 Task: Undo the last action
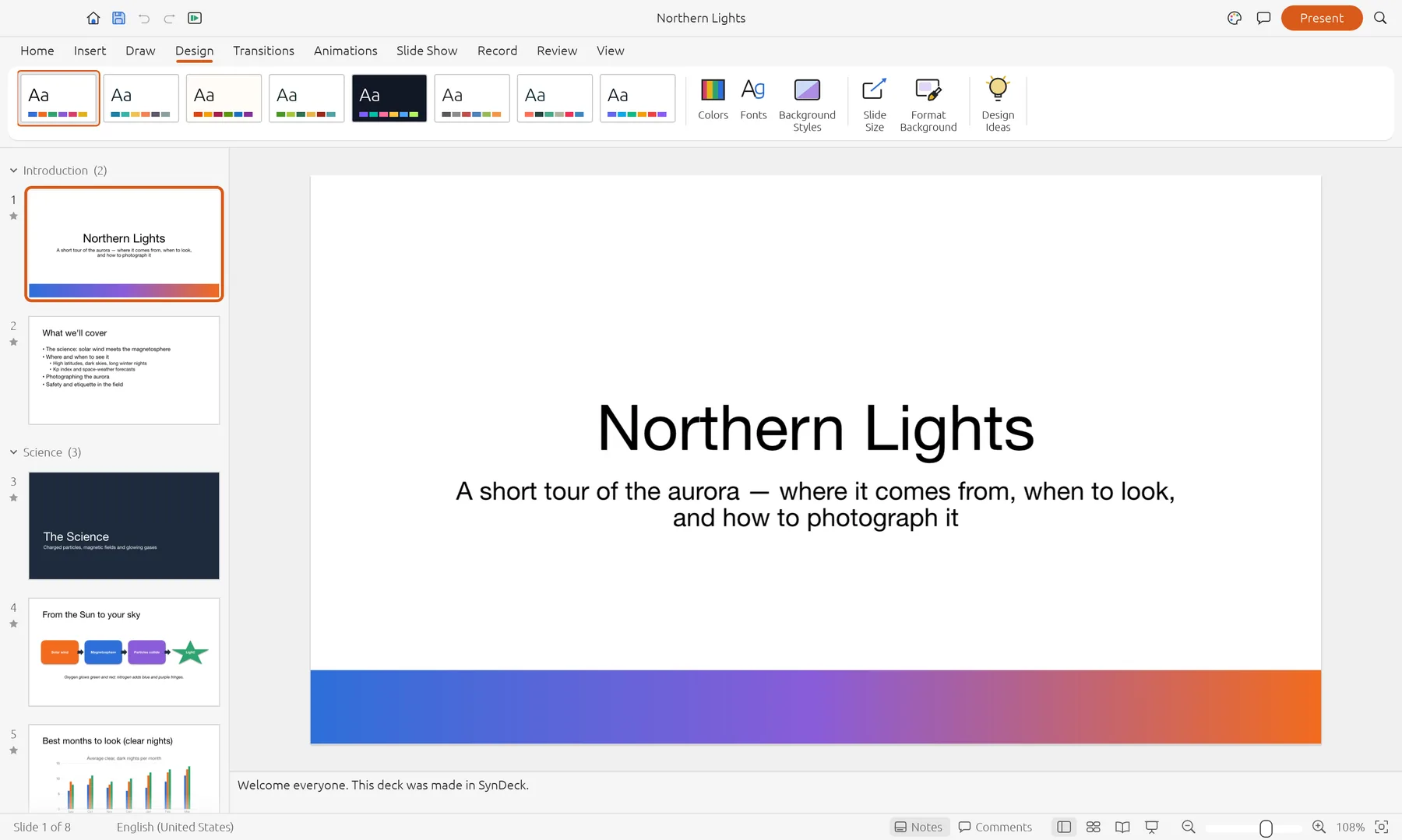point(144,18)
